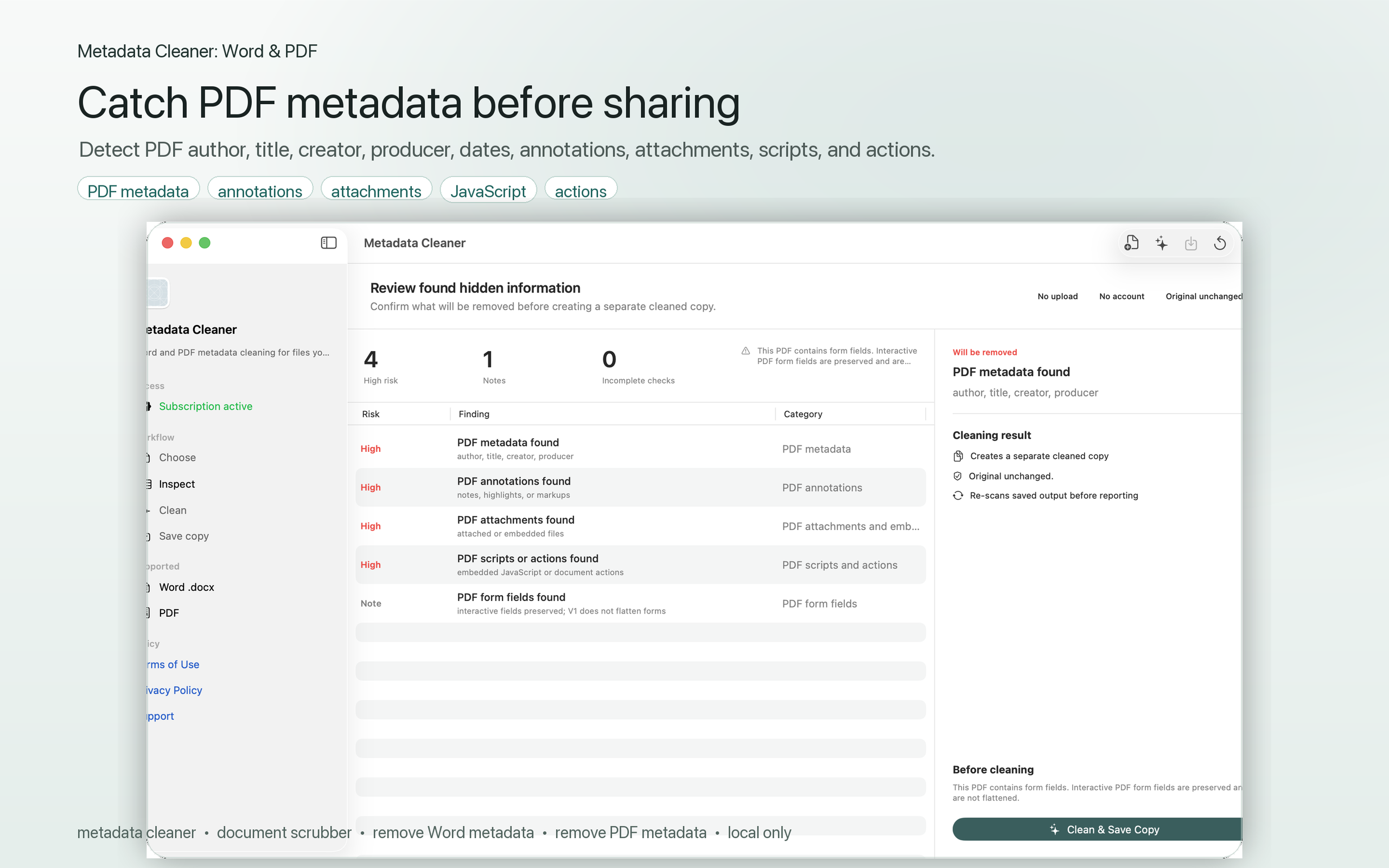Select the PDF scripts or actions found row
Viewport: 1389px width, 868px height.
tap(641, 565)
